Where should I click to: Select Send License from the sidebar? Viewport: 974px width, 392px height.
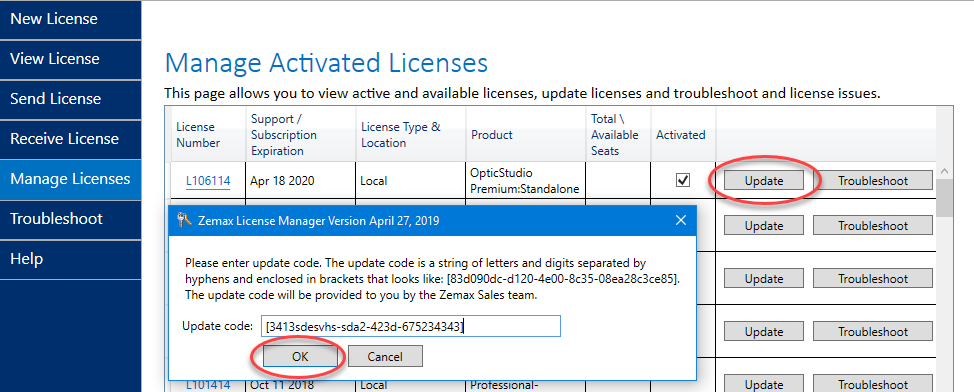point(70,99)
